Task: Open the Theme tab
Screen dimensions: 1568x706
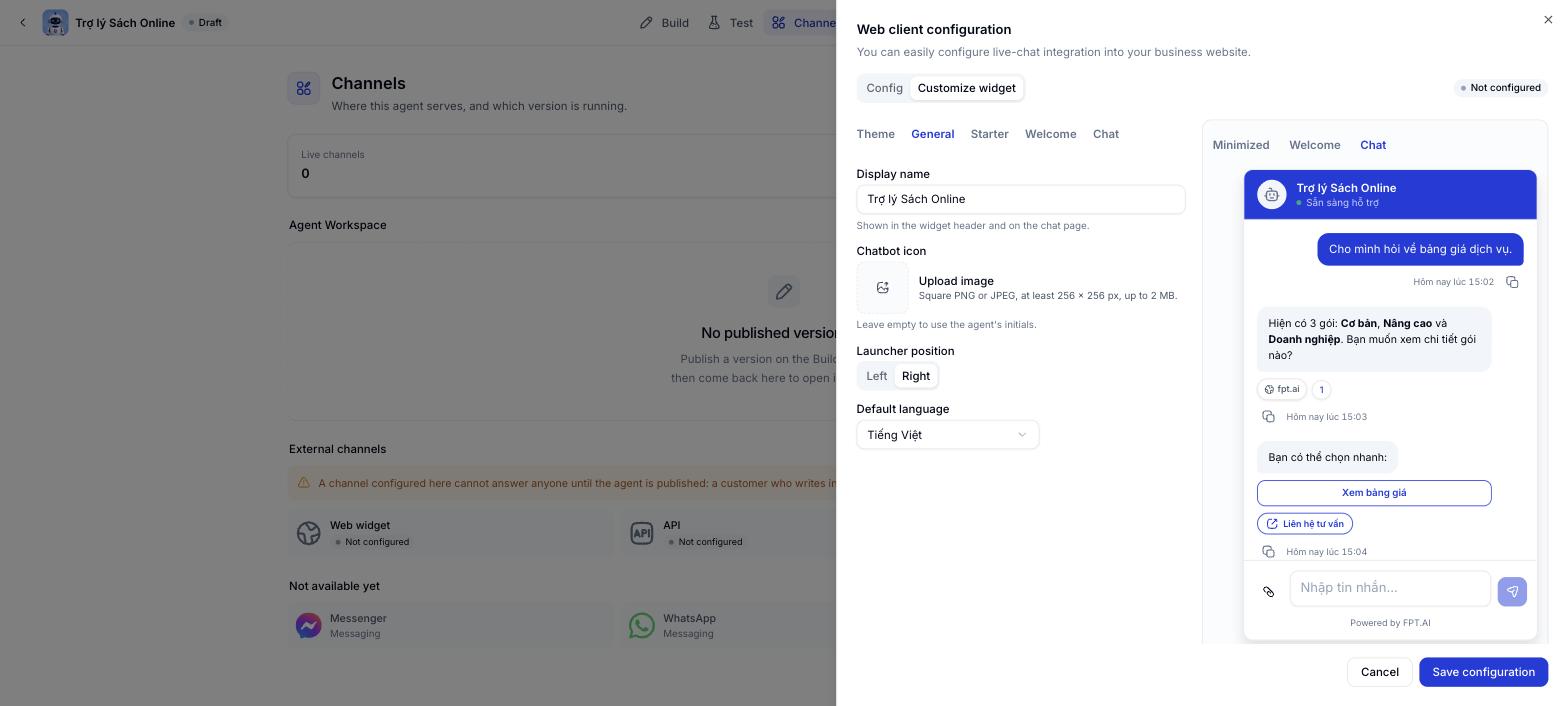Action: (x=875, y=134)
